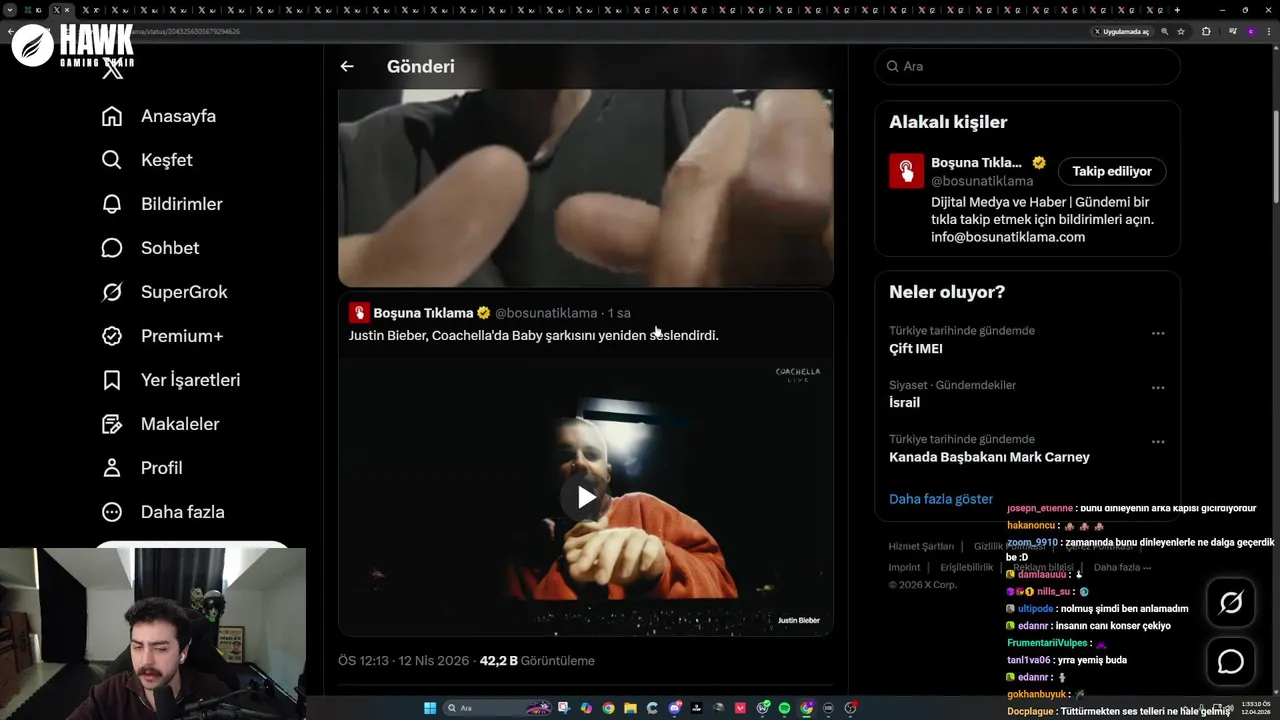Open Premium+ badge icon
The height and width of the screenshot is (720, 1280).
pyautogui.click(x=112, y=336)
